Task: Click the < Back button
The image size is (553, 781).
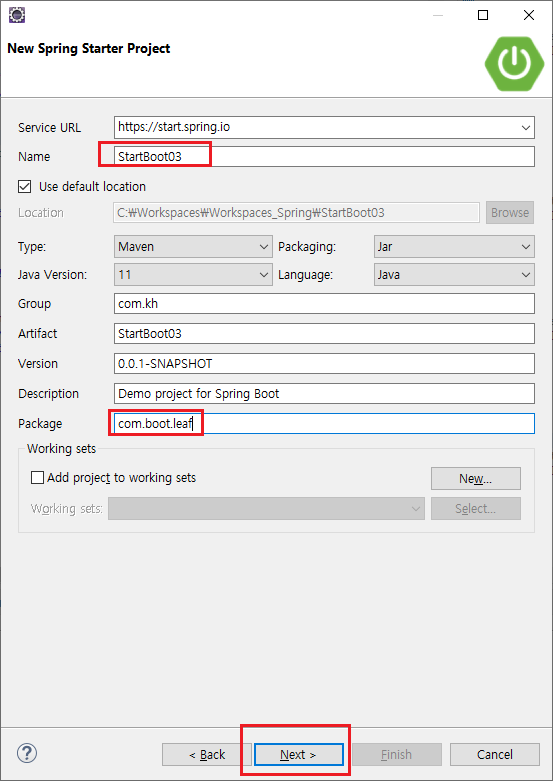Action: click(x=207, y=755)
